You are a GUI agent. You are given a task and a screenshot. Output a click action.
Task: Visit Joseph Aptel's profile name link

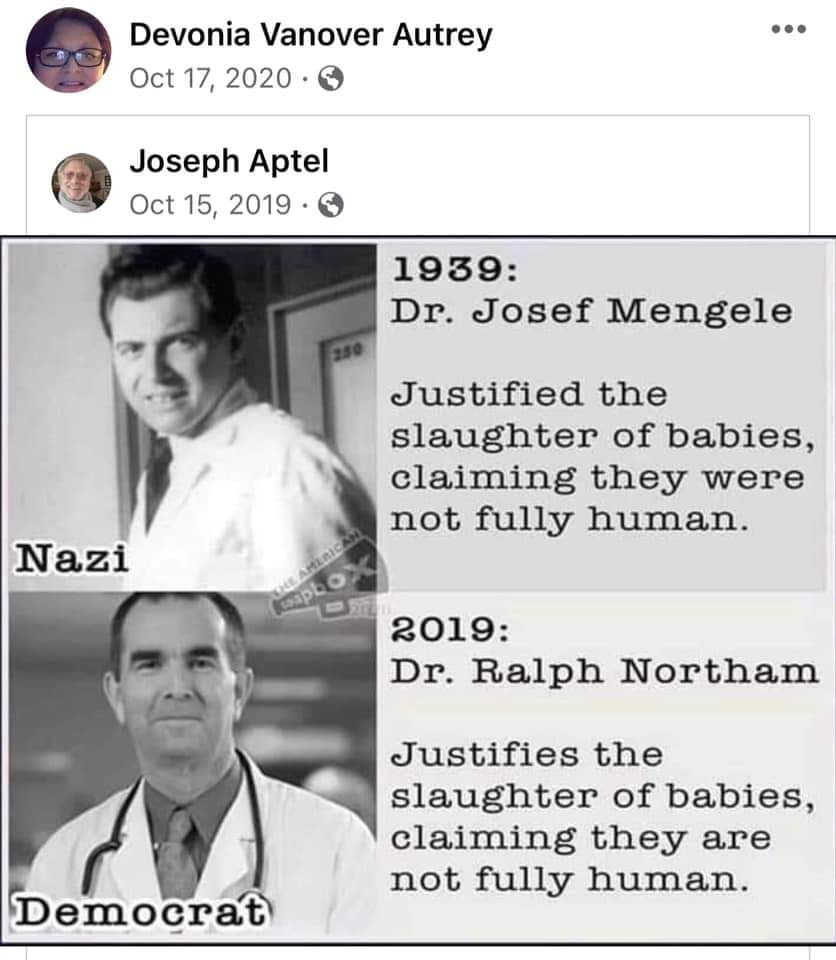tap(229, 160)
